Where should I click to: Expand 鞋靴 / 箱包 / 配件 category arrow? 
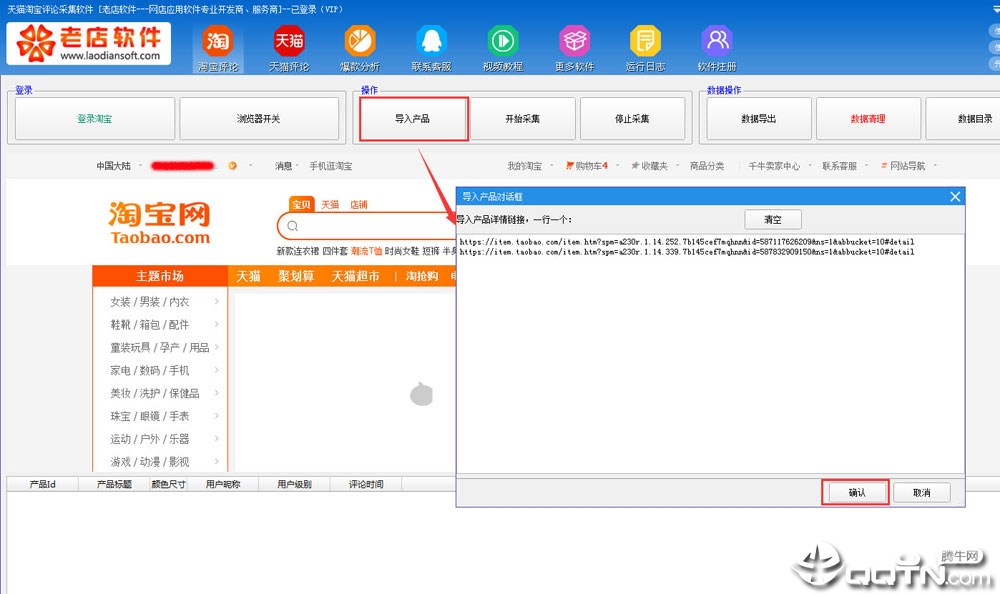click(x=217, y=324)
